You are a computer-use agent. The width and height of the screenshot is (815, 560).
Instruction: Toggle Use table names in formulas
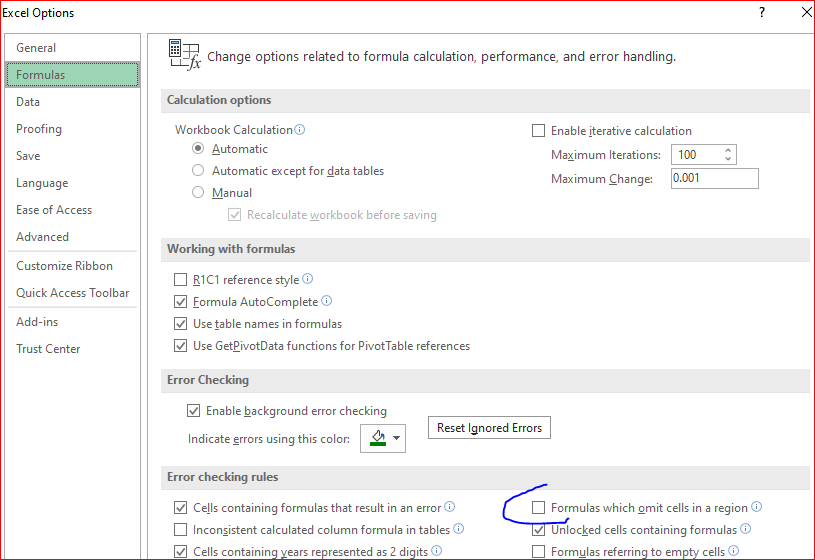click(180, 324)
